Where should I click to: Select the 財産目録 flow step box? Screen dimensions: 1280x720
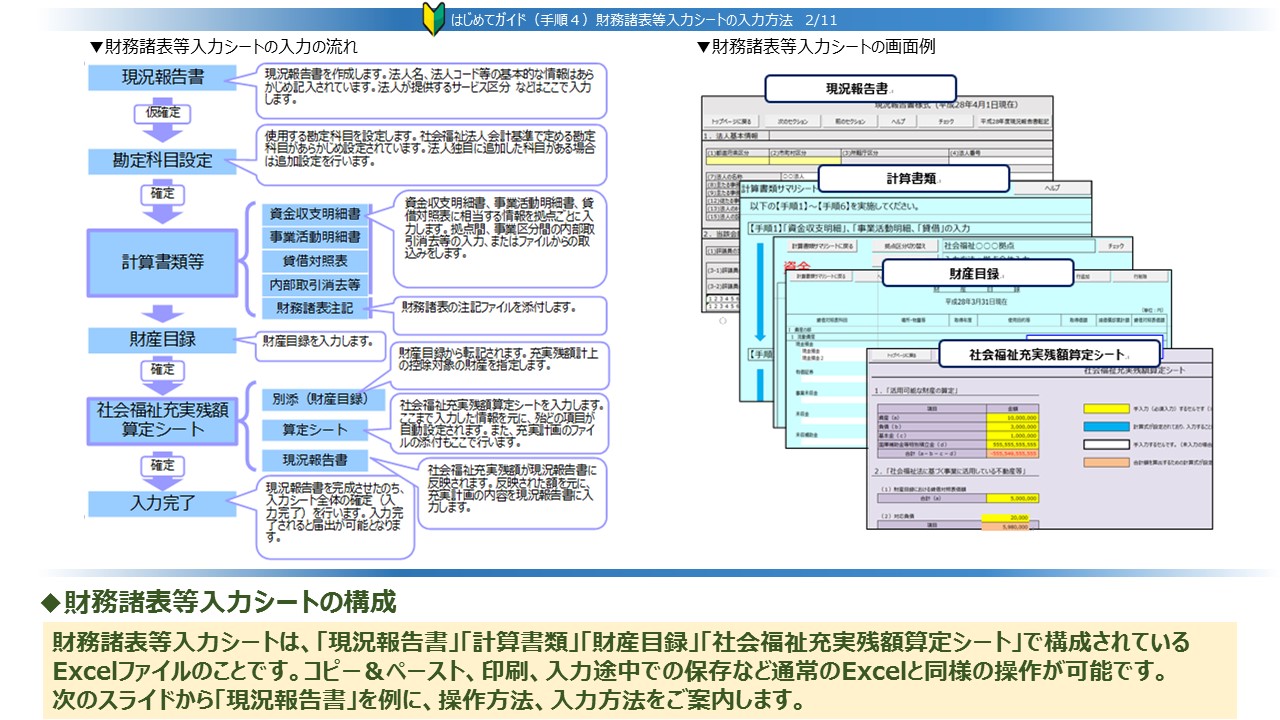(163, 339)
